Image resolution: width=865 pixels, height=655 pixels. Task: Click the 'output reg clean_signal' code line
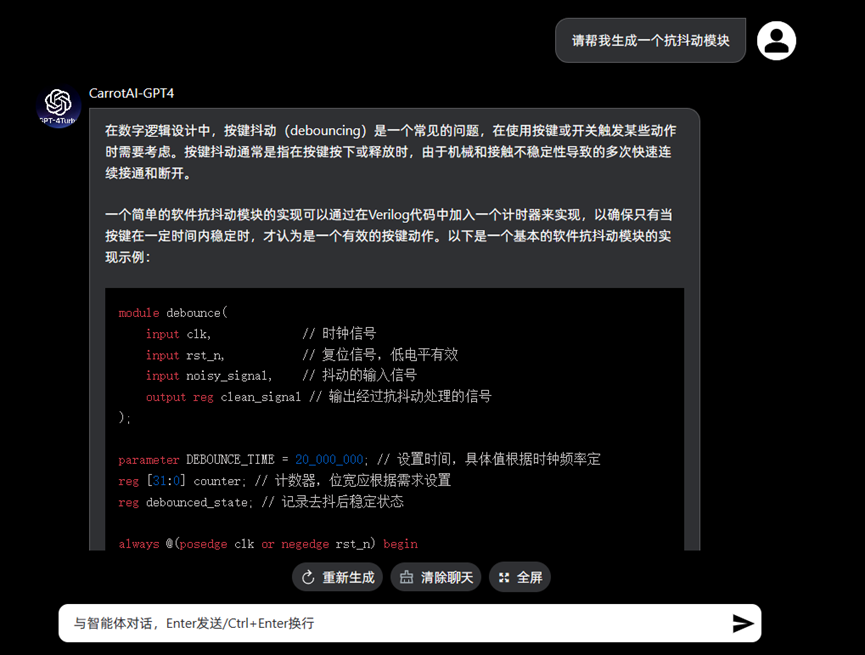click(318, 396)
